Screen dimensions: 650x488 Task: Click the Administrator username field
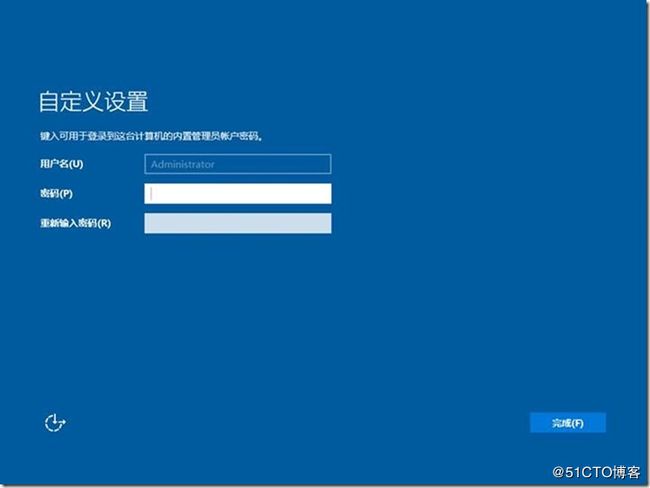(x=238, y=164)
